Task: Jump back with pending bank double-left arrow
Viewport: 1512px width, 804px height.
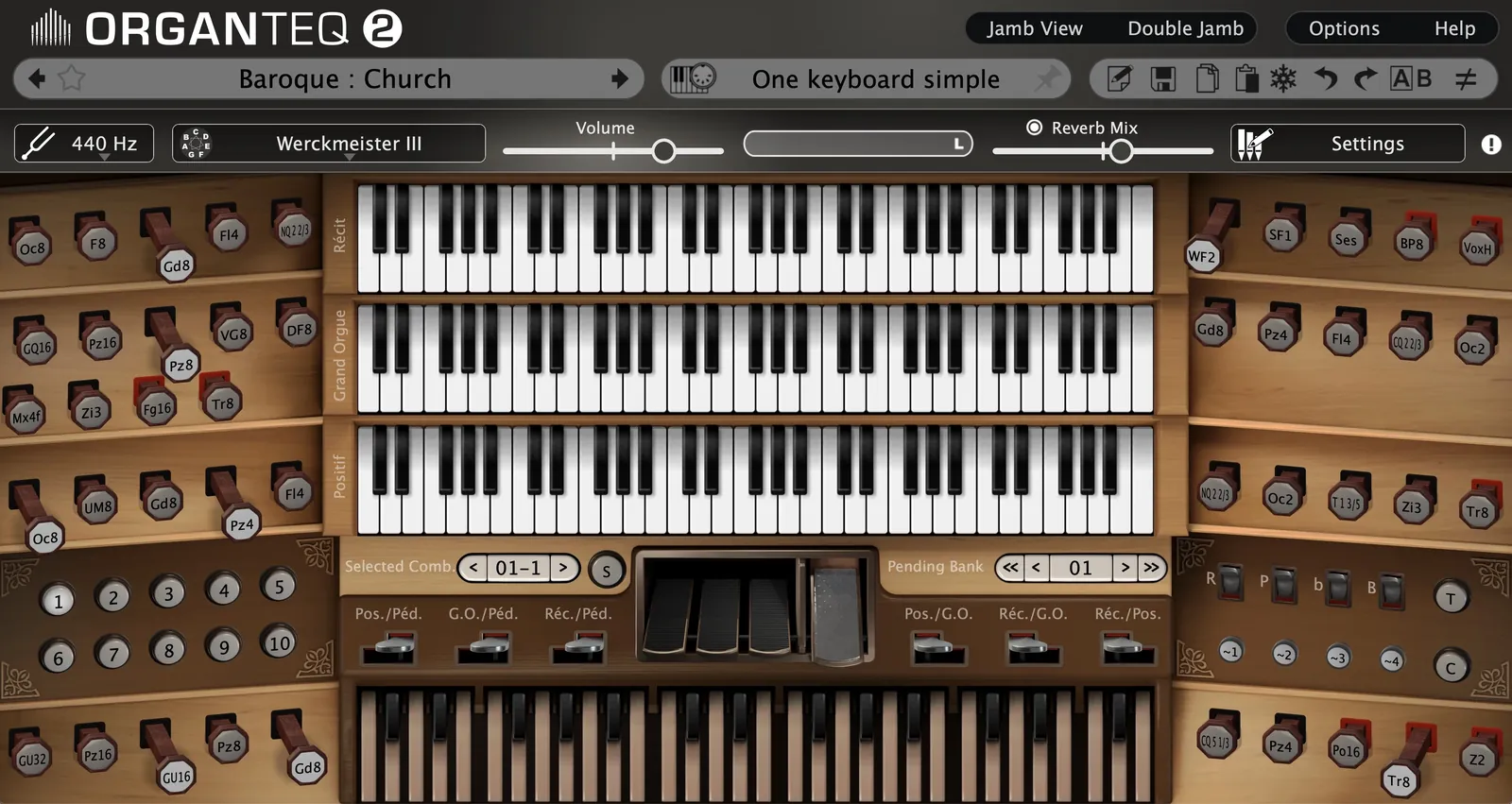Action: click(1010, 568)
